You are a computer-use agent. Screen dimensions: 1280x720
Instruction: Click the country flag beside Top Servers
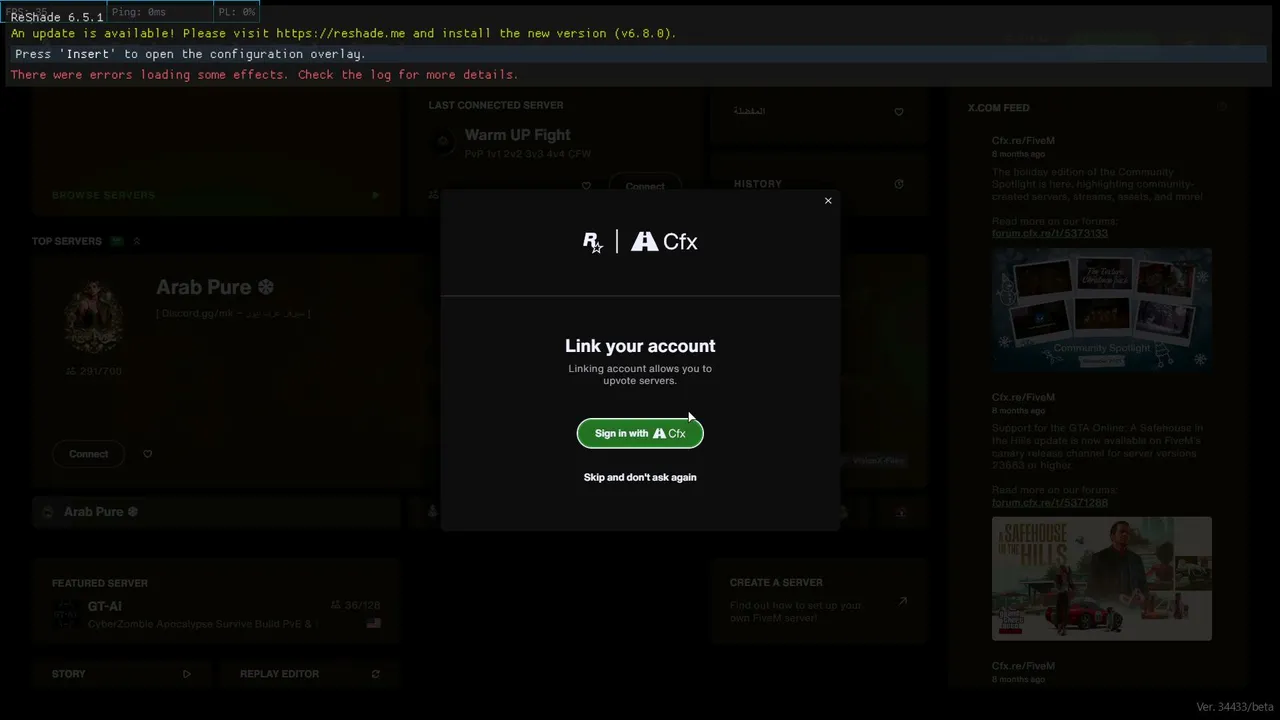(117, 241)
